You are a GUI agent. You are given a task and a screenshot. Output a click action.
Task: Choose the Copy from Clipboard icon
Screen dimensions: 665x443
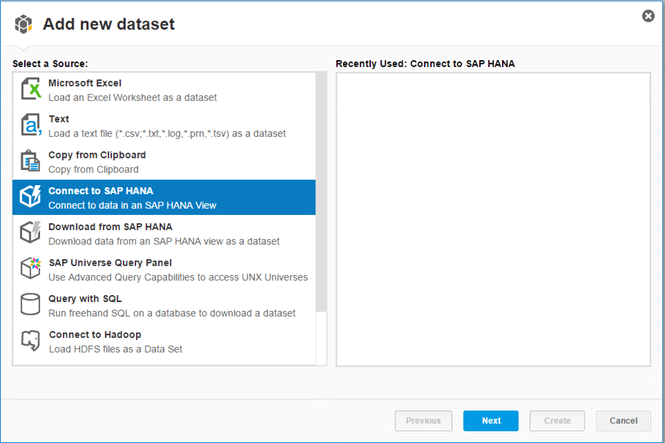[31, 161]
